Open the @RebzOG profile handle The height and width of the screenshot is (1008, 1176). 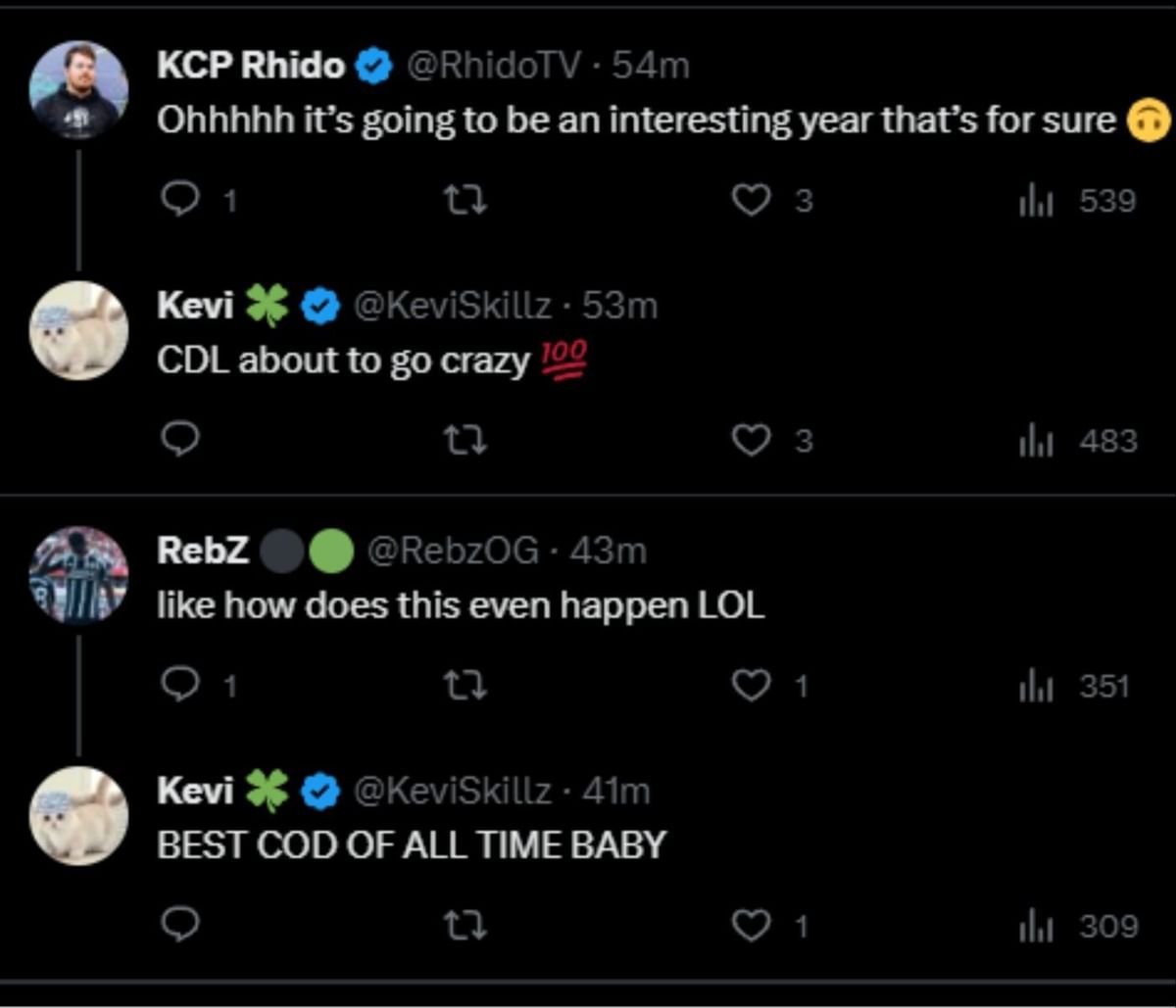(452, 552)
